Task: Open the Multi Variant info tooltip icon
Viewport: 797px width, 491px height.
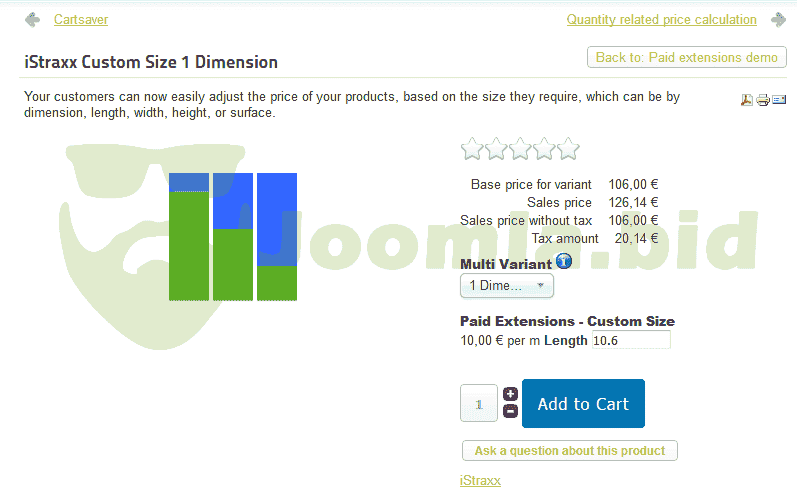Action: point(564,261)
